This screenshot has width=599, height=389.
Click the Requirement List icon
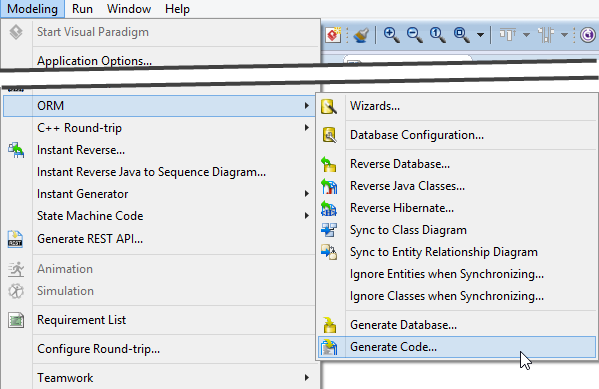coord(16,320)
